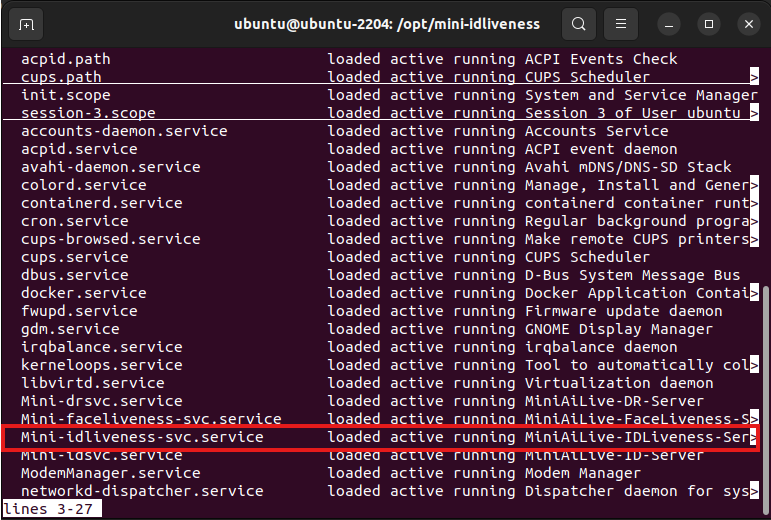This screenshot has width=771, height=520.
Task: Click on containerd.service text
Action: click(x=102, y=203)
